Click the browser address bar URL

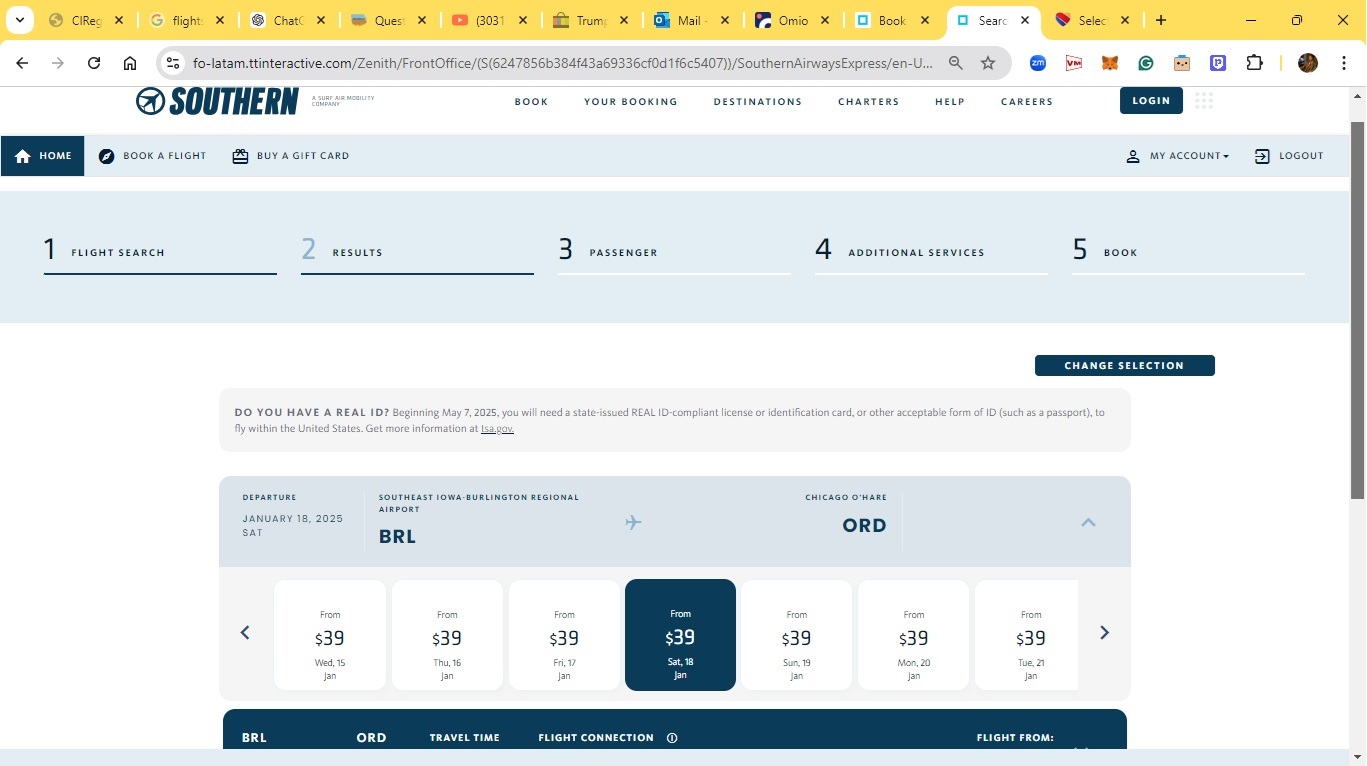(562, 63)
